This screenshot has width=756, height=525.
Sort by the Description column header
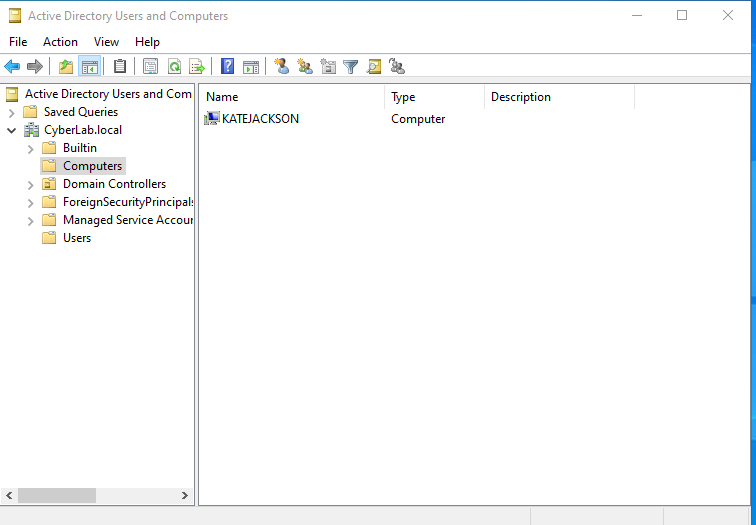[559, 97]
